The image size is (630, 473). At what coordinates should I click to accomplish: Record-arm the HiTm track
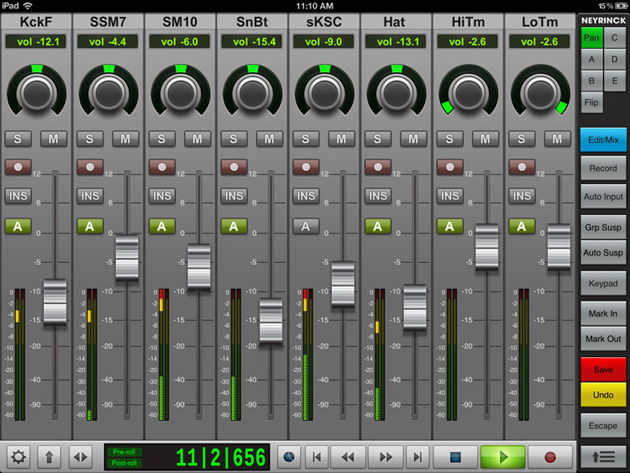(450, 167)
